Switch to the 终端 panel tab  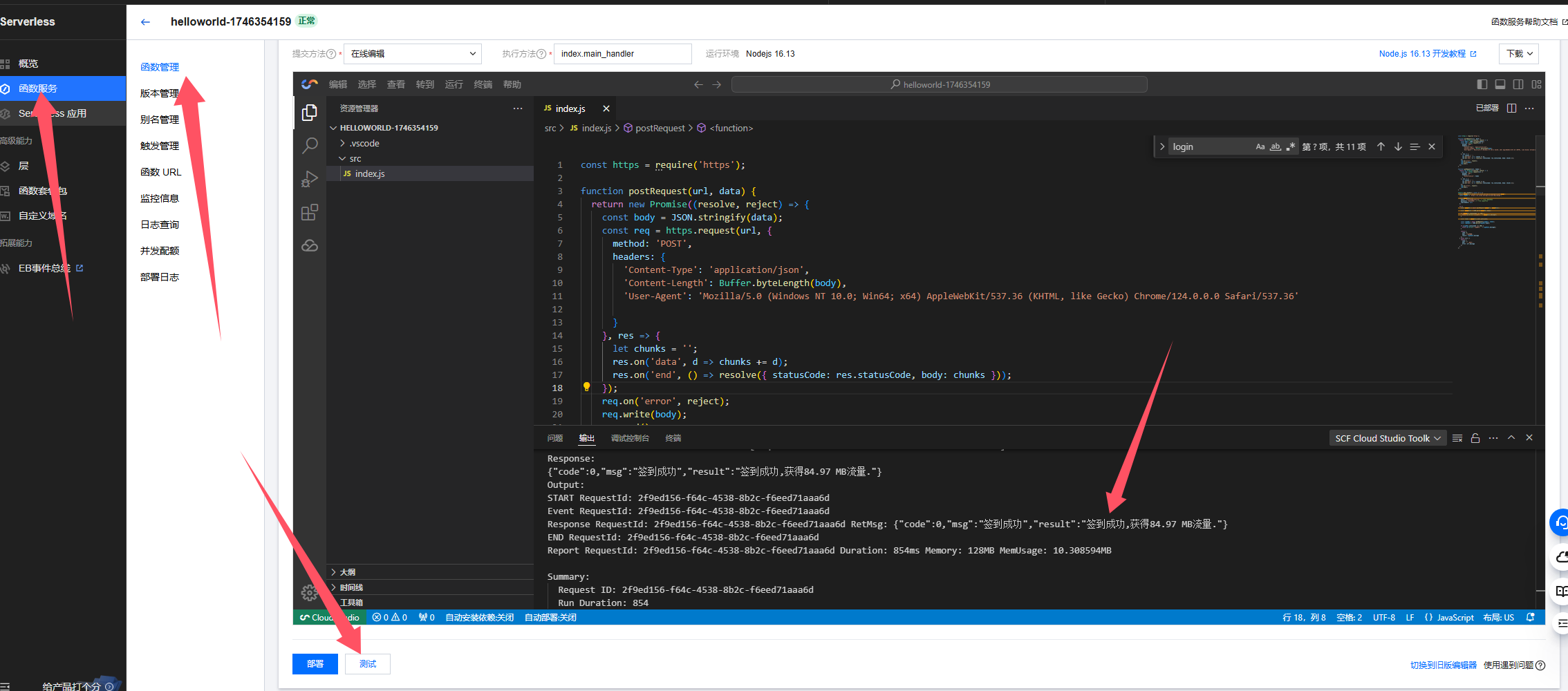click(673, 438)
